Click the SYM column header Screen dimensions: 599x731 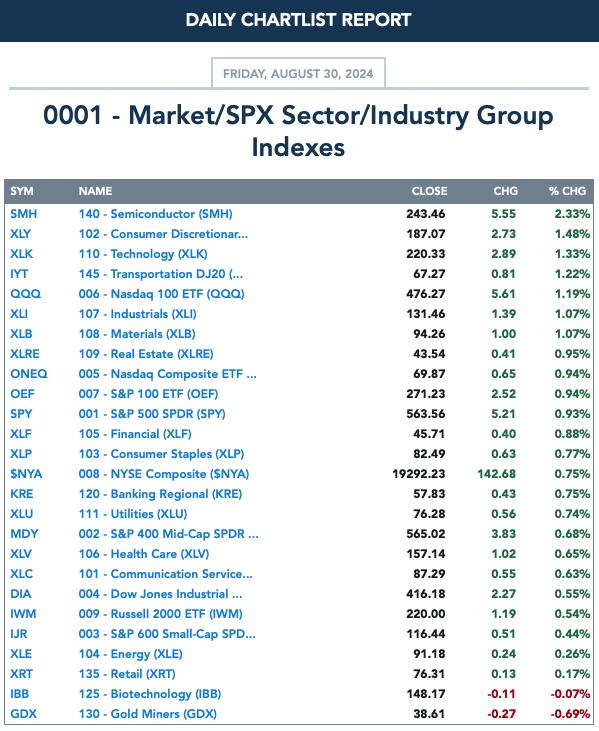[x=22, y=191]
